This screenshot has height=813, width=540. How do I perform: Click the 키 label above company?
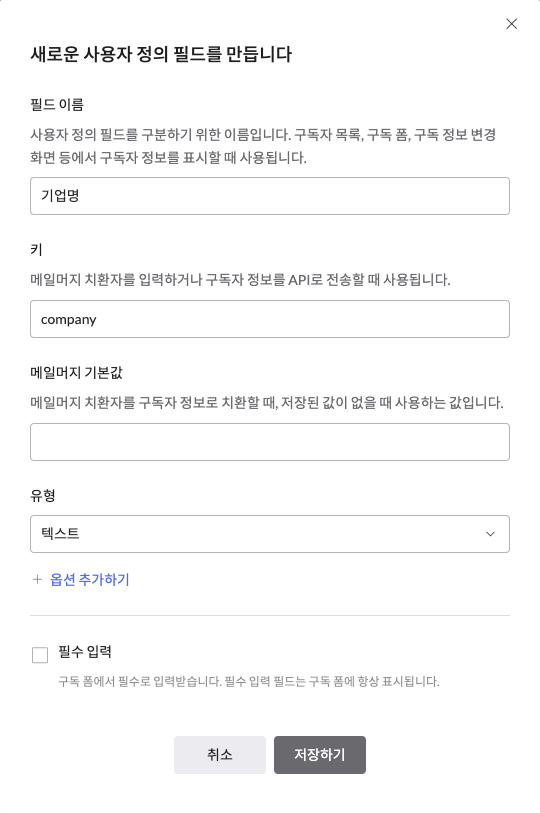[36, 250]
